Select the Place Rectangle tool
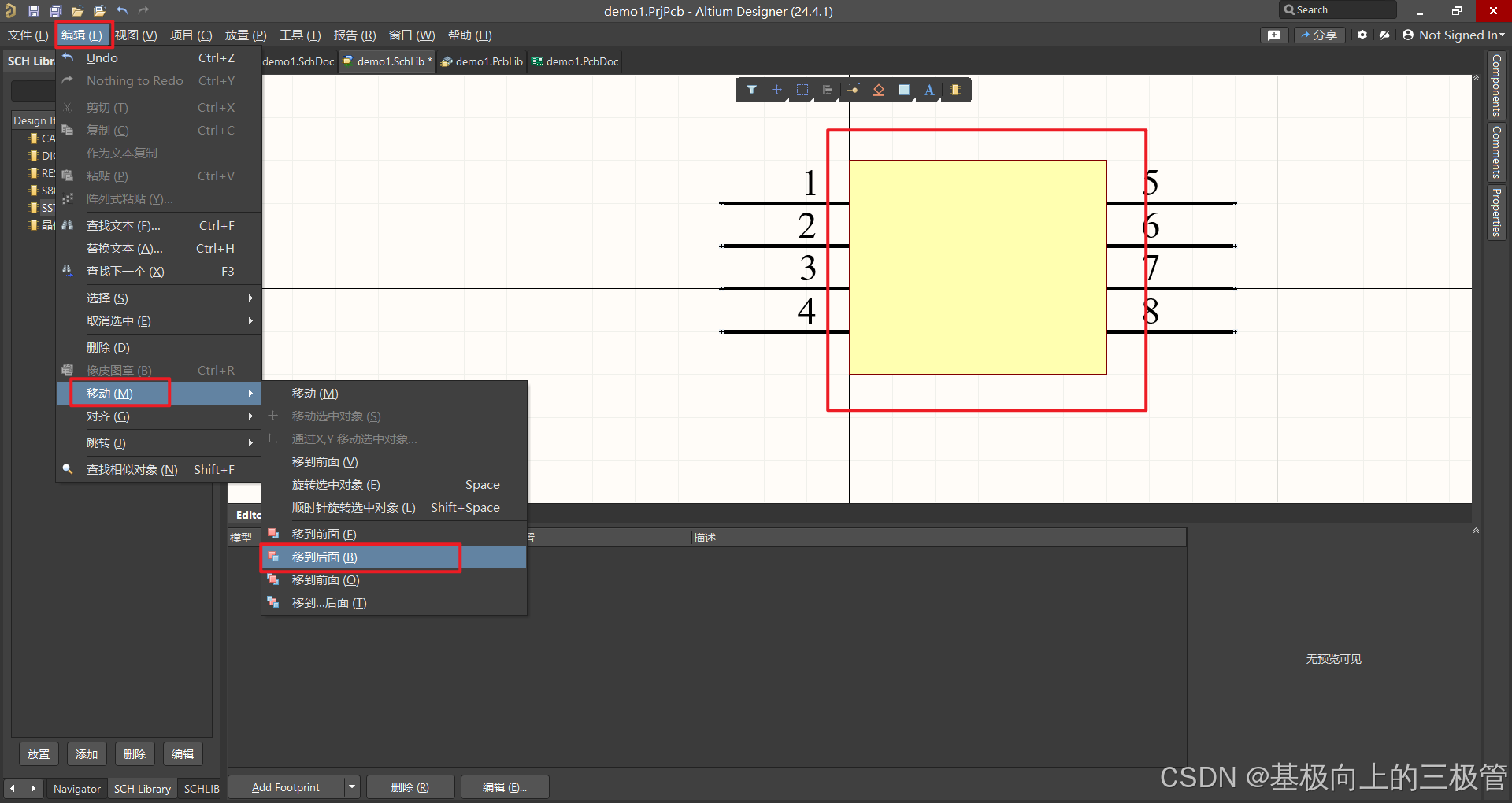Screen dimensions: 1512x803 click(x=904, y=90)
